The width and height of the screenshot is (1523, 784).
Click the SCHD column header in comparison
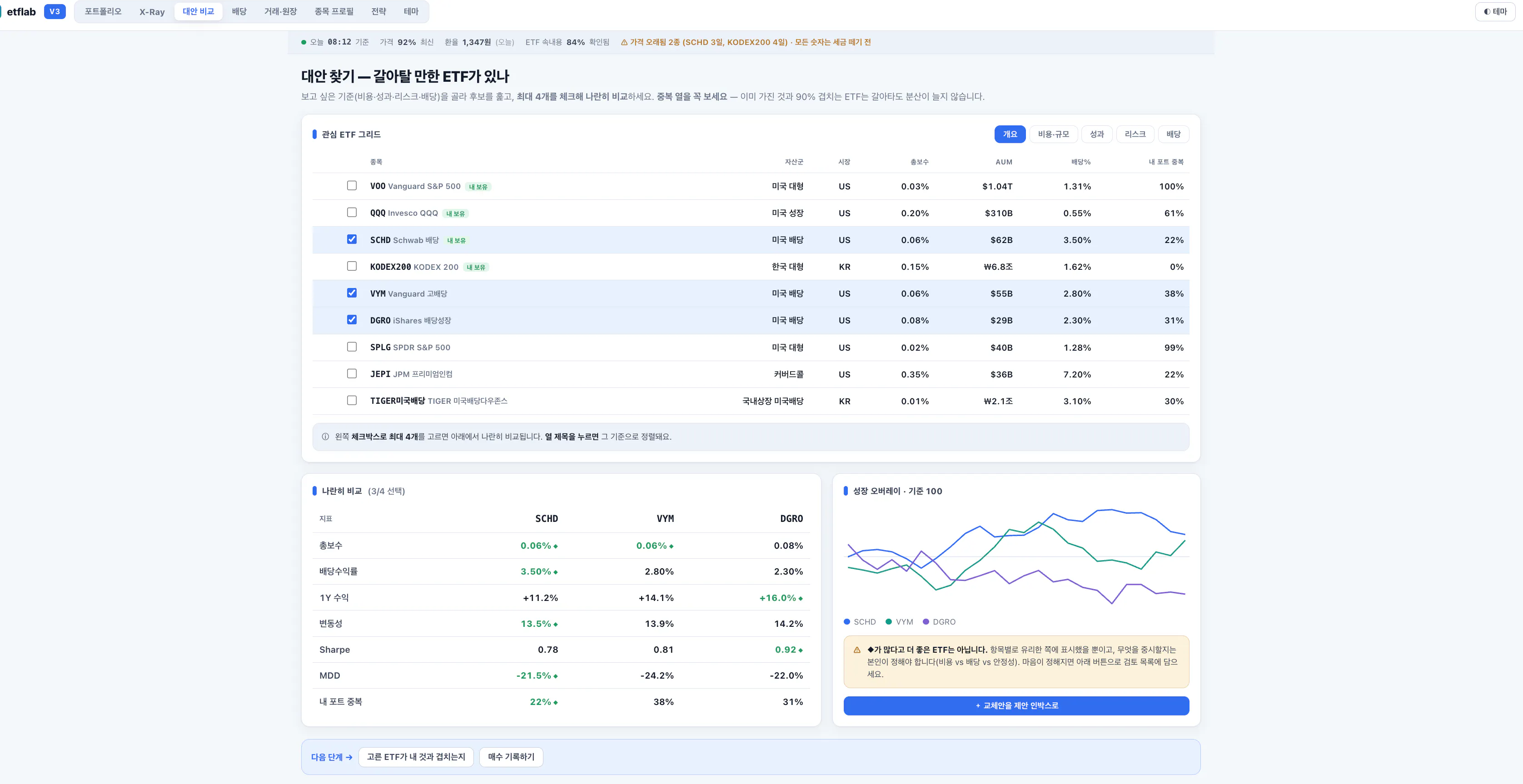[x=546, y=519]
